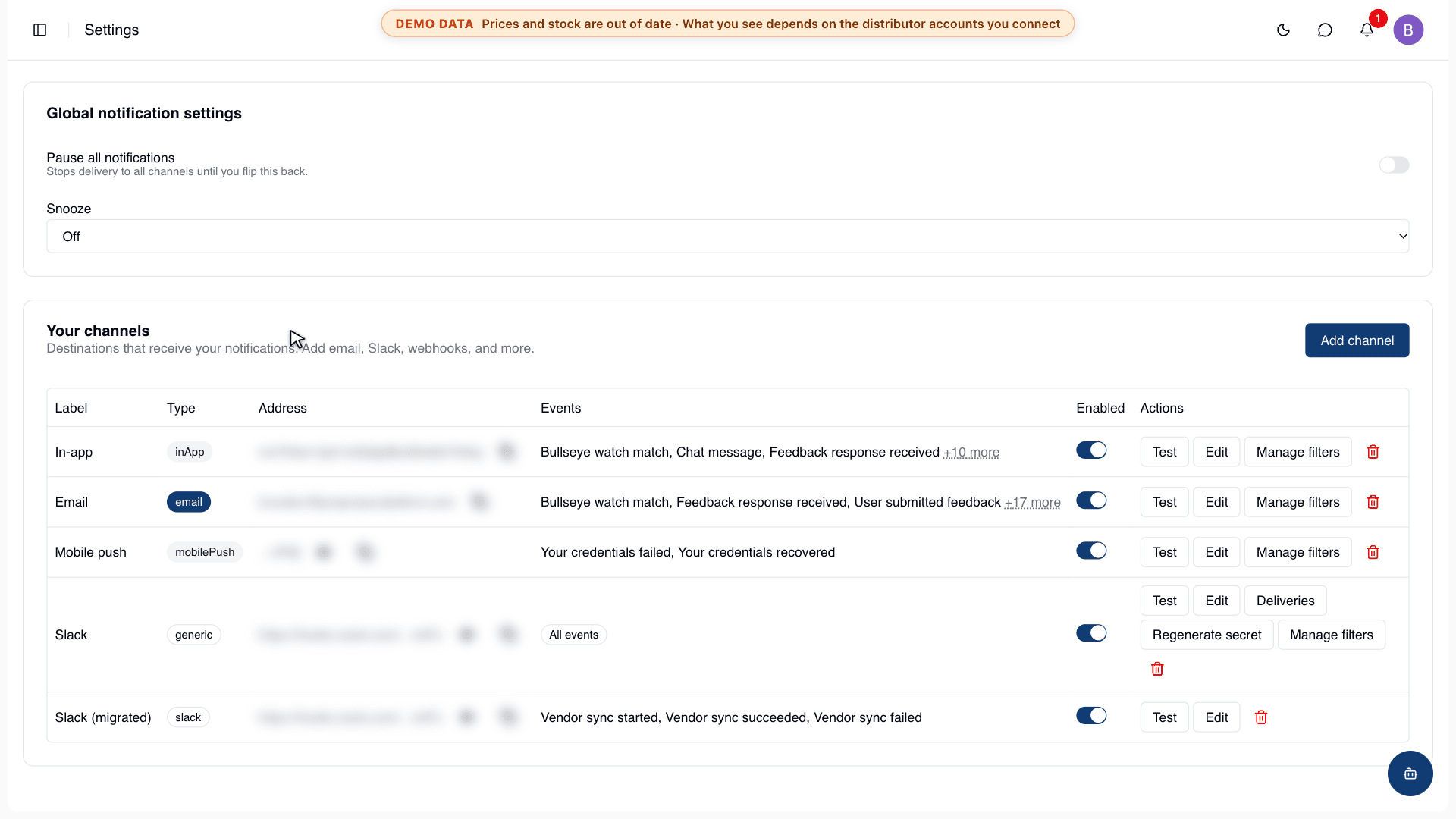This screenshot has height=819, width=1456.
Task: Delete the Slack (migrated) channel
Action: (1261, 717)
